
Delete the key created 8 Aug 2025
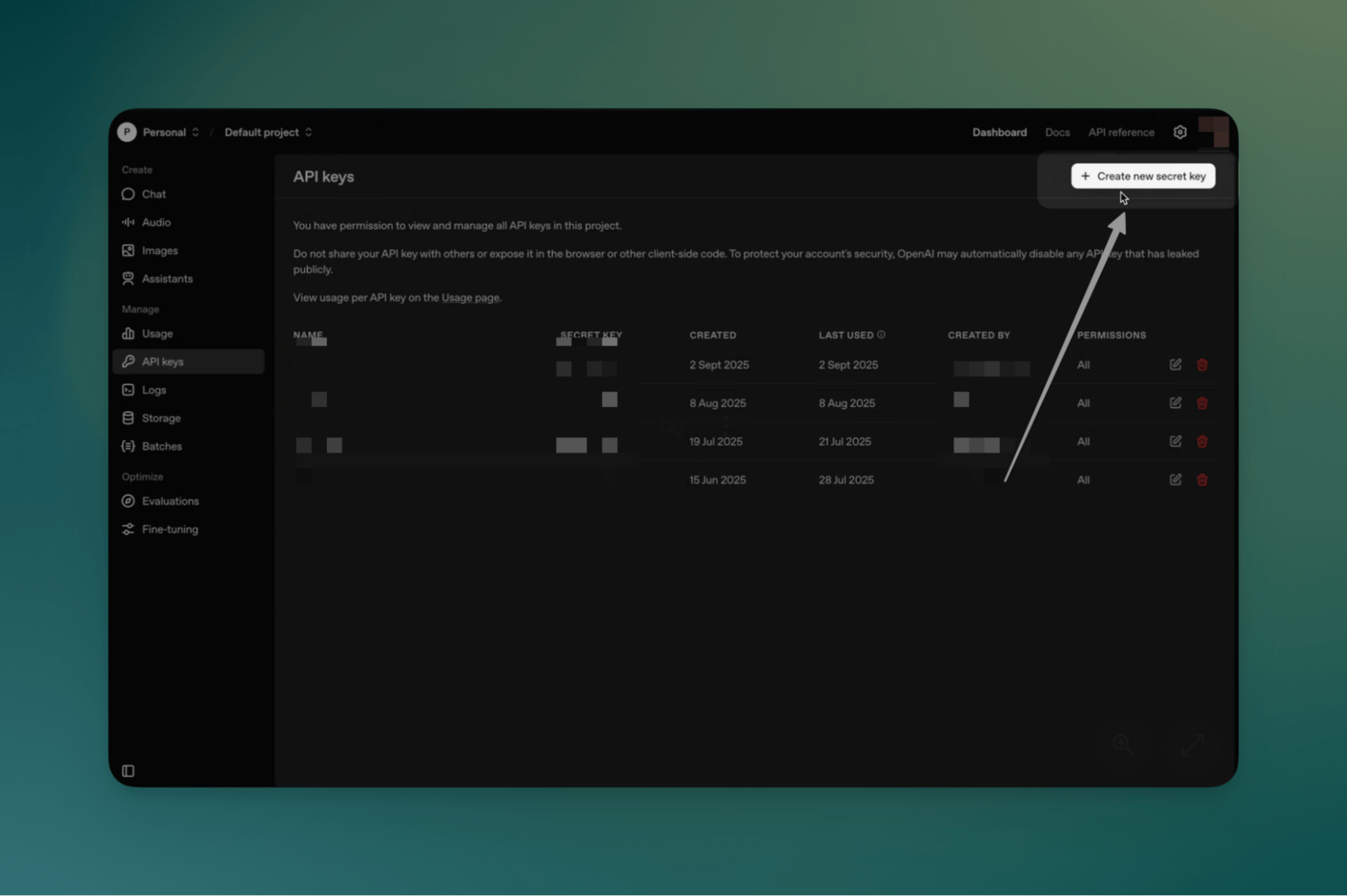coord(1202,403)
